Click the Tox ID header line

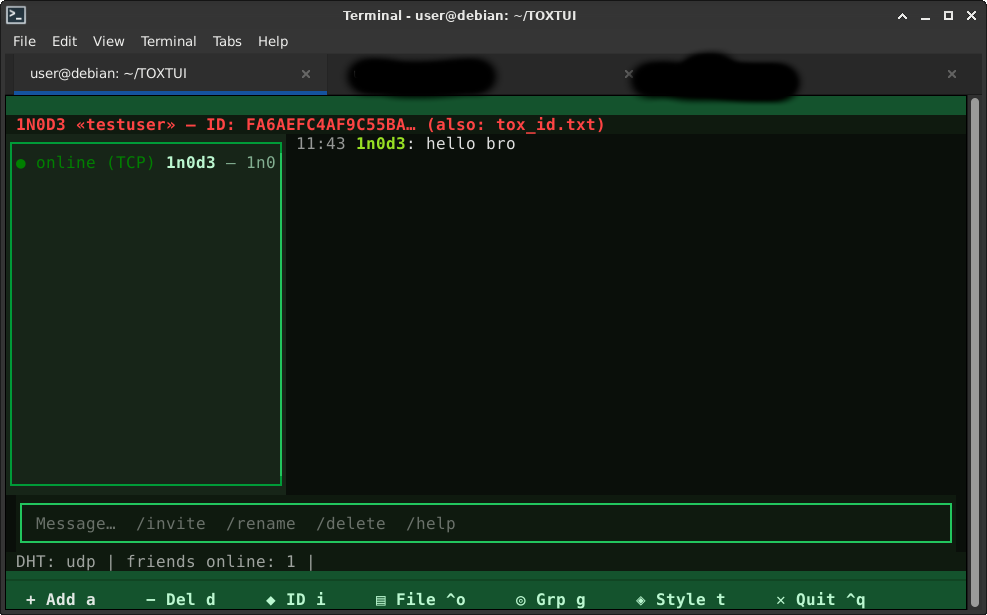[x=310, y=125]
